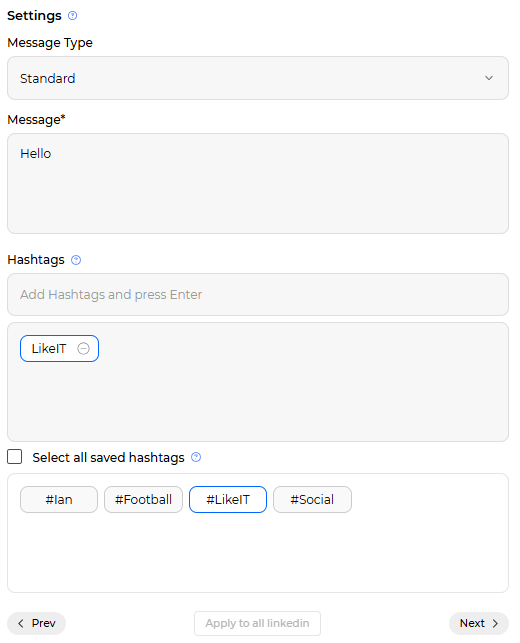Screen dimensions: 520x643
Task: Select the LikeIT chip in the hashtags box
Action: coord(49,349)
